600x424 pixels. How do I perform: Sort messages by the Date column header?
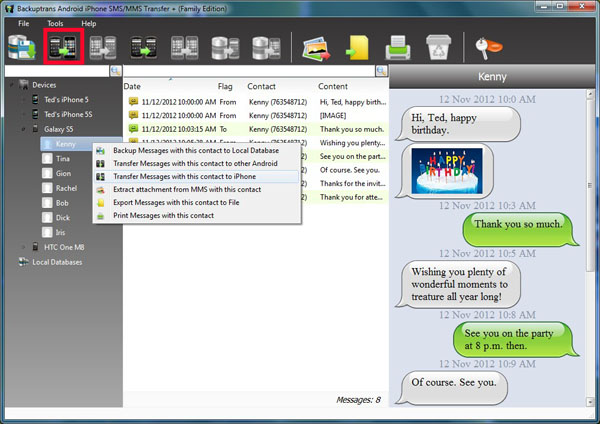point(132,86)
